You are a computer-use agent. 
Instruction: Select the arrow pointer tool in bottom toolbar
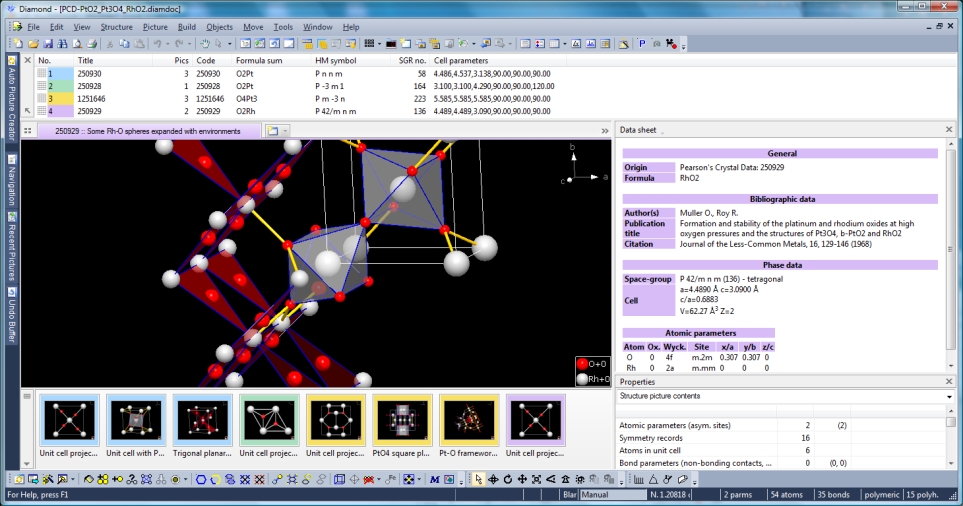(478, 480)
